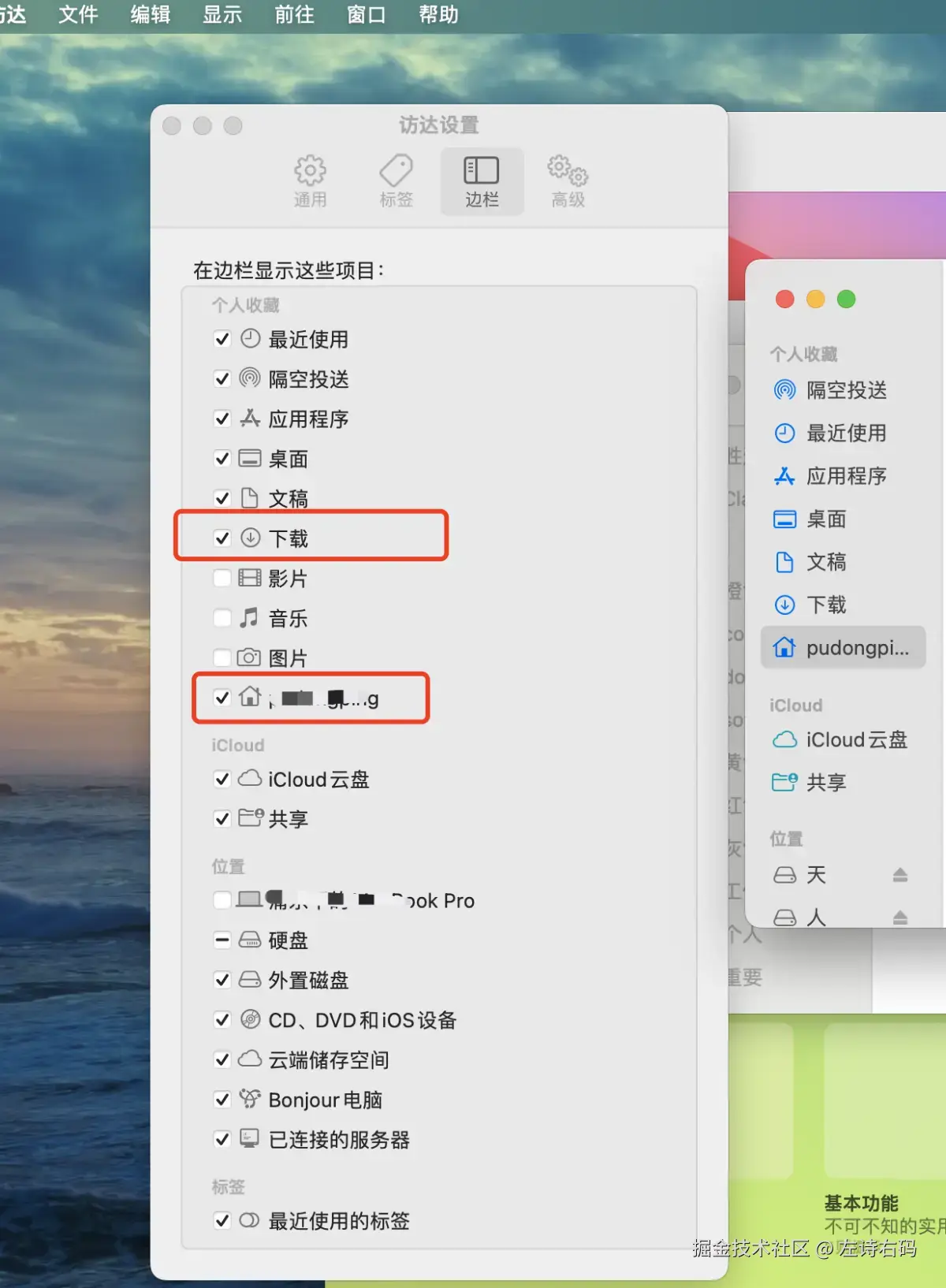
Task: Open the 帮助 menu in the menu bar
Action: [438, 14]
